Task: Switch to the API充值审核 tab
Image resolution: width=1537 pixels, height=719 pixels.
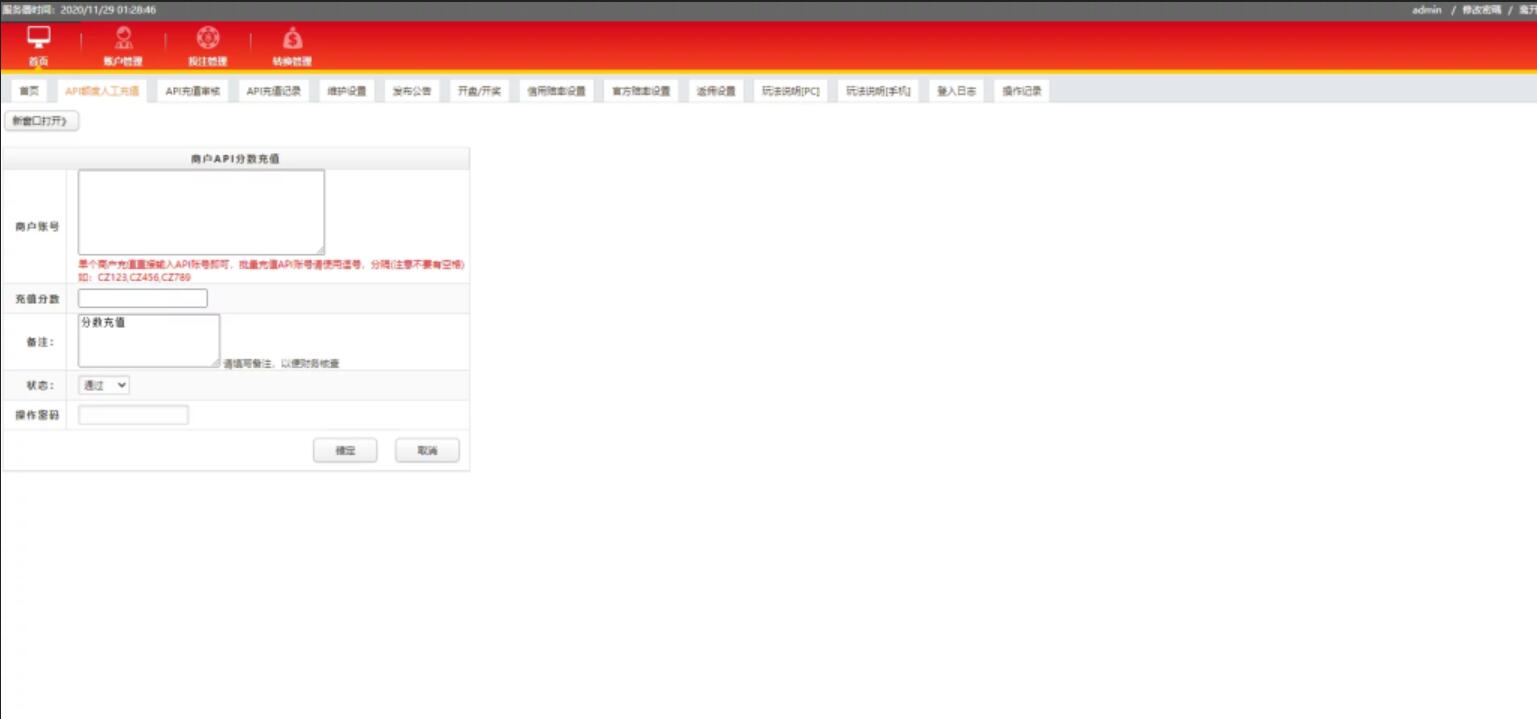Action: point(193,91)
